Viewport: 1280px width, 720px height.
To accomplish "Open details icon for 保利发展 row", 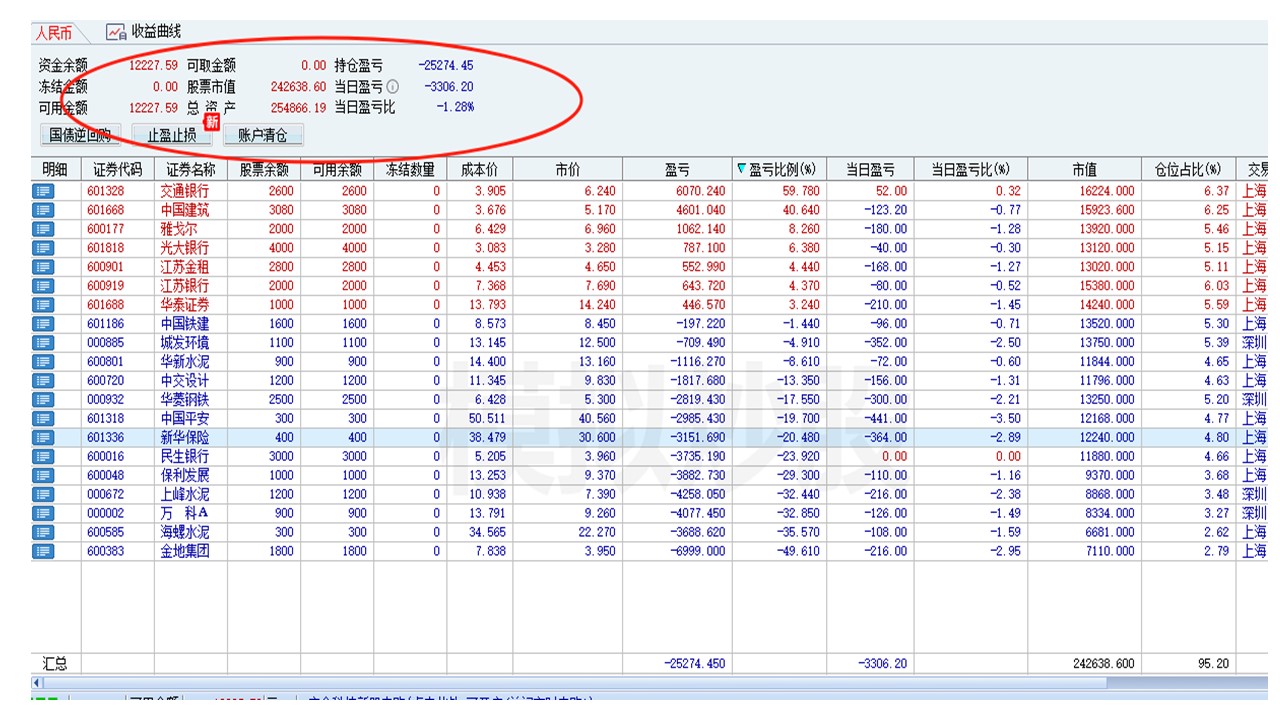I will point(43,475).
